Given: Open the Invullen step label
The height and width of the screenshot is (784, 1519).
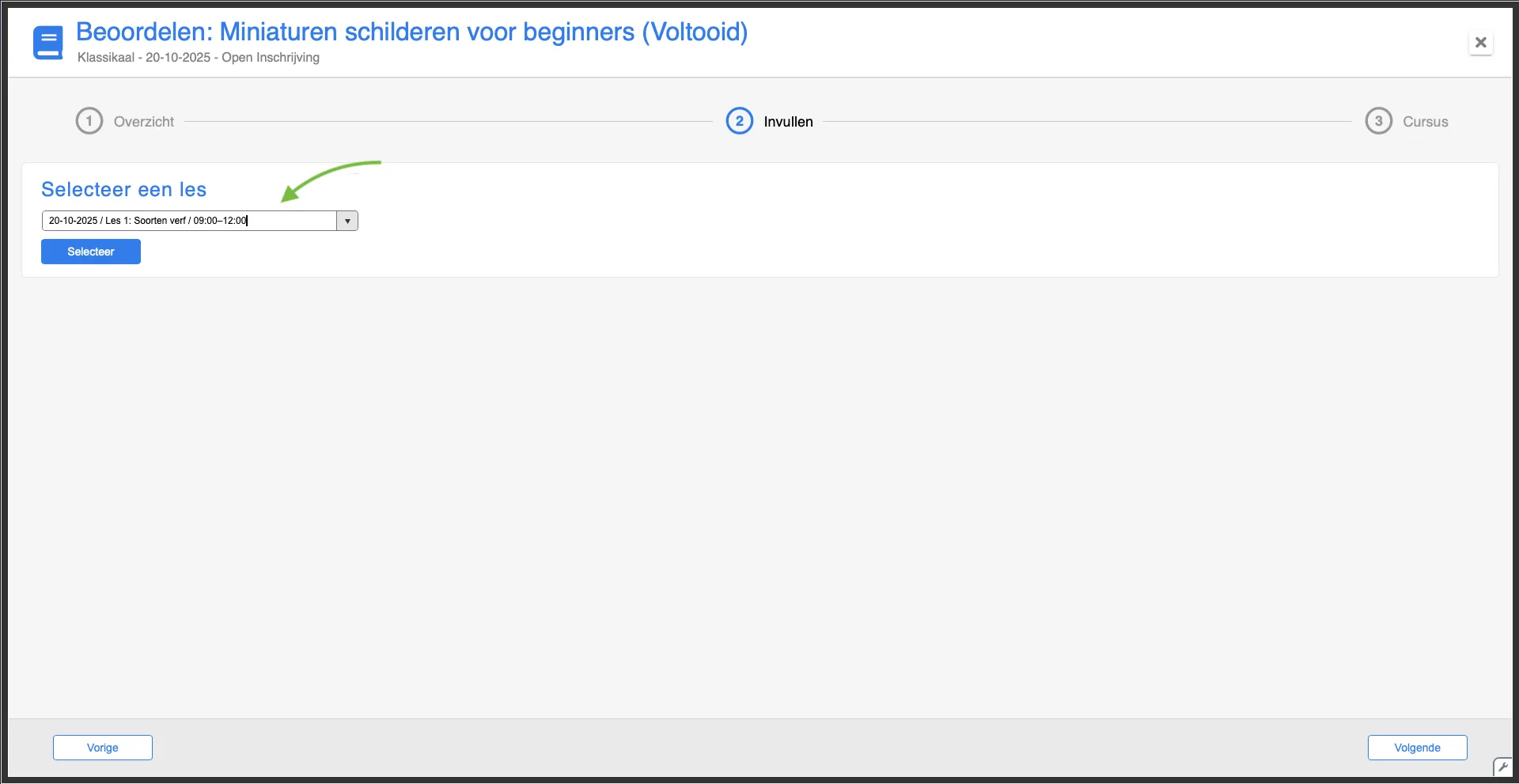Looking at the screenshot, I should click(788, 122).
